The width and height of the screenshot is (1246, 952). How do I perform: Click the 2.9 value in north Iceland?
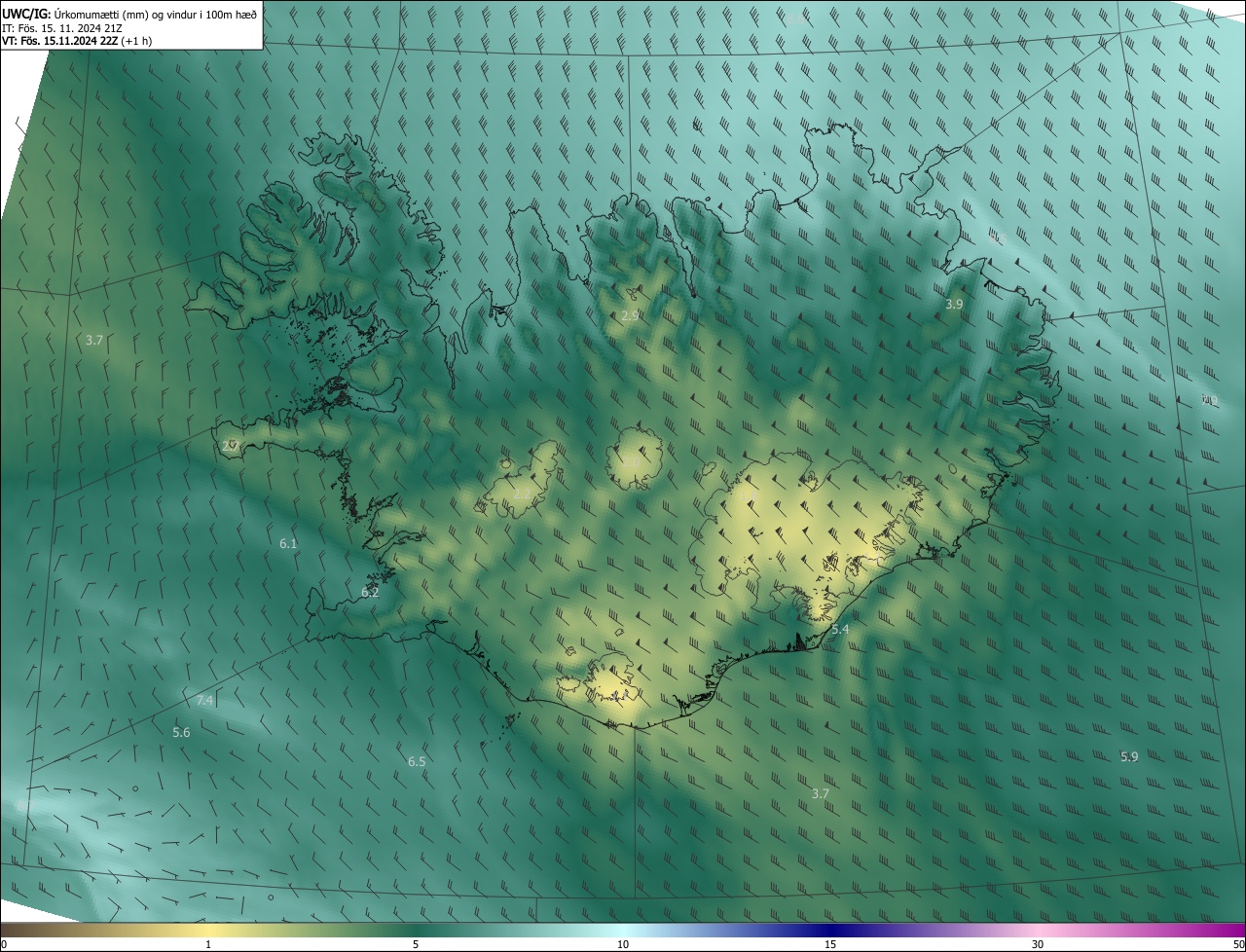point(630,316)
